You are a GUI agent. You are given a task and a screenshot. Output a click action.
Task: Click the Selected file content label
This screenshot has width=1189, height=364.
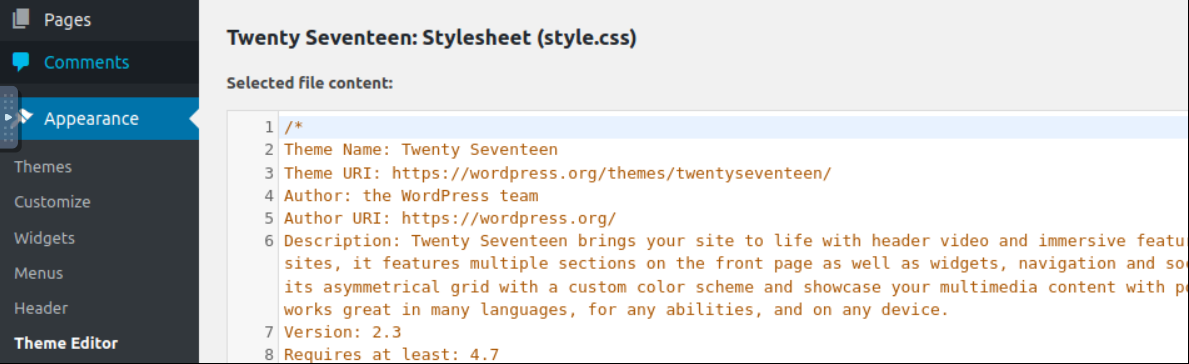coord(309,83)
